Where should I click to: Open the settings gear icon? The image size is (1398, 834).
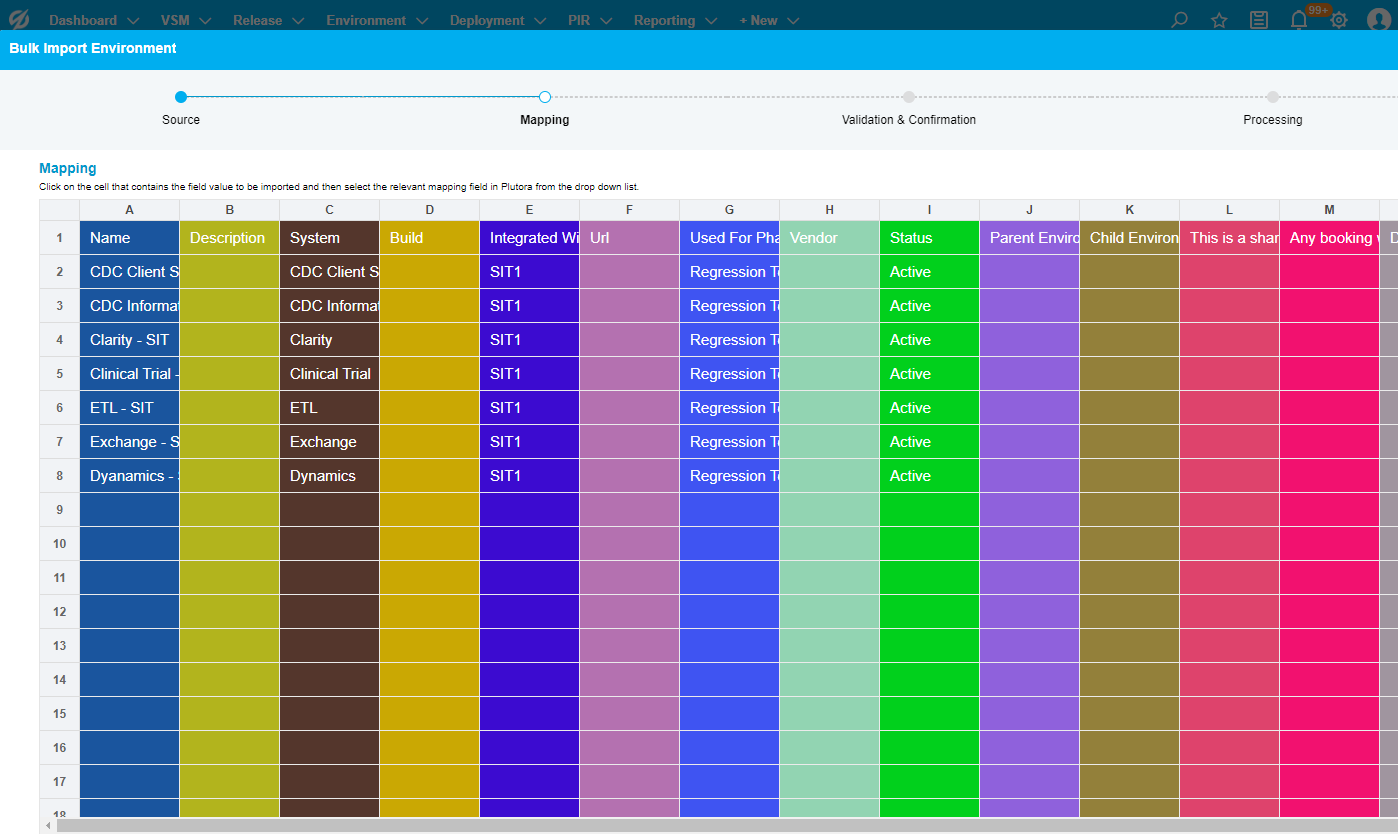(1339, 20)
